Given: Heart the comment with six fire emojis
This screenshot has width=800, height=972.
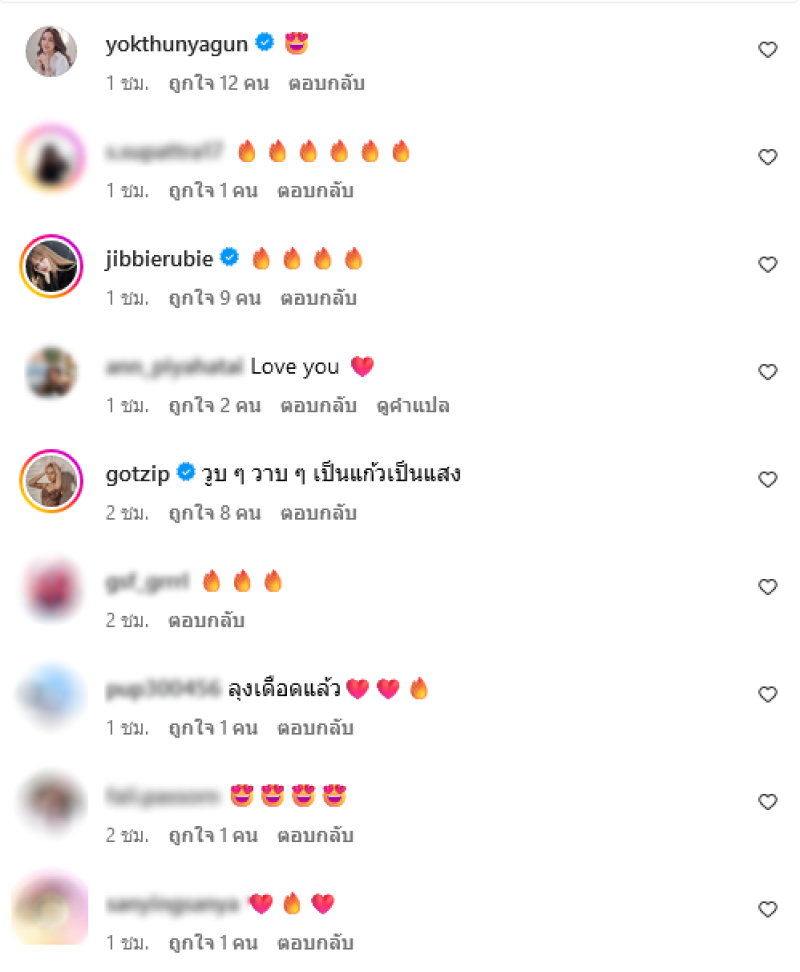Looking at the screenshot, I should [x=767, y=157].
